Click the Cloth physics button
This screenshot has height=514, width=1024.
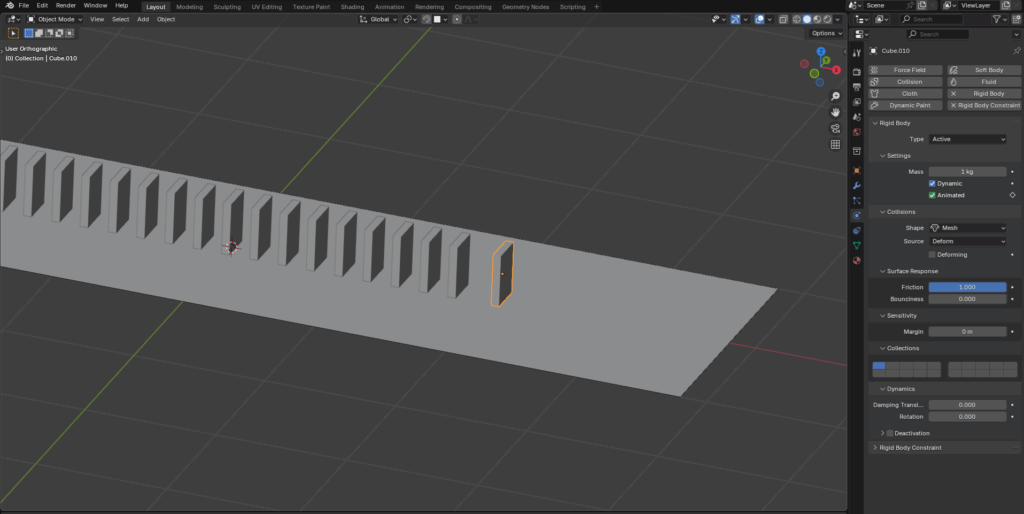coord(905,93)
